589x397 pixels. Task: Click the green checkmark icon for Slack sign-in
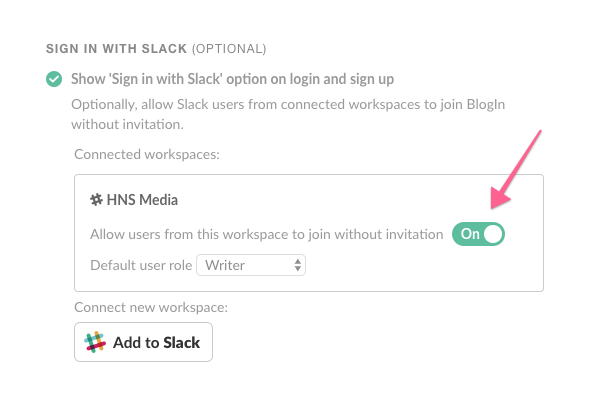(x=54, y=79)
